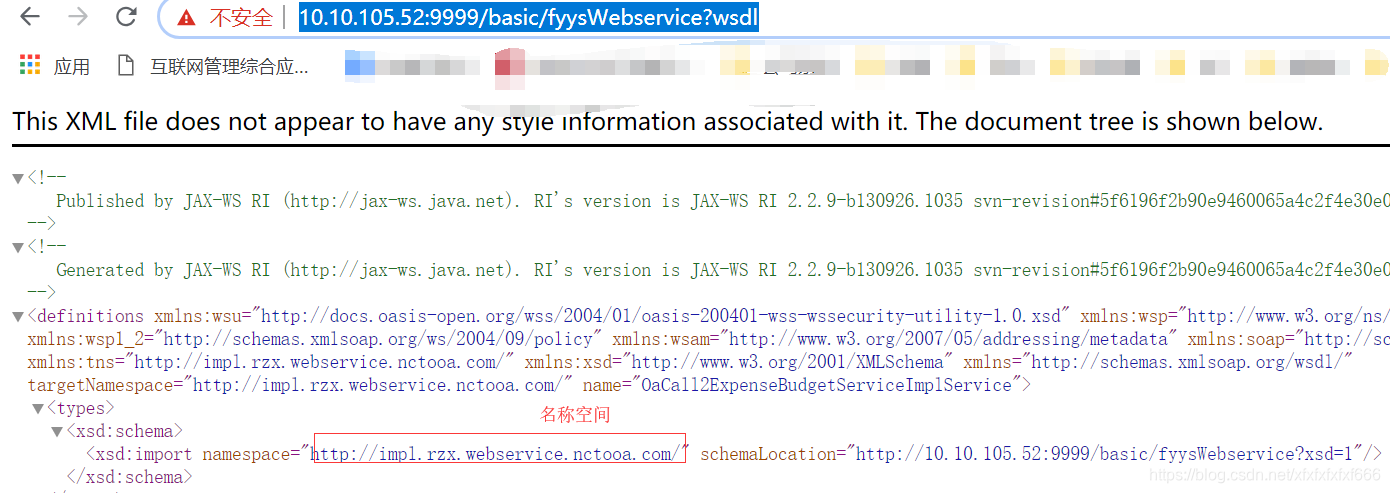Viewport: 1390px width, 493px height.
Task: Open the 应用 apps grid icon
Action: pyautogui.click(x=30, y=66)
